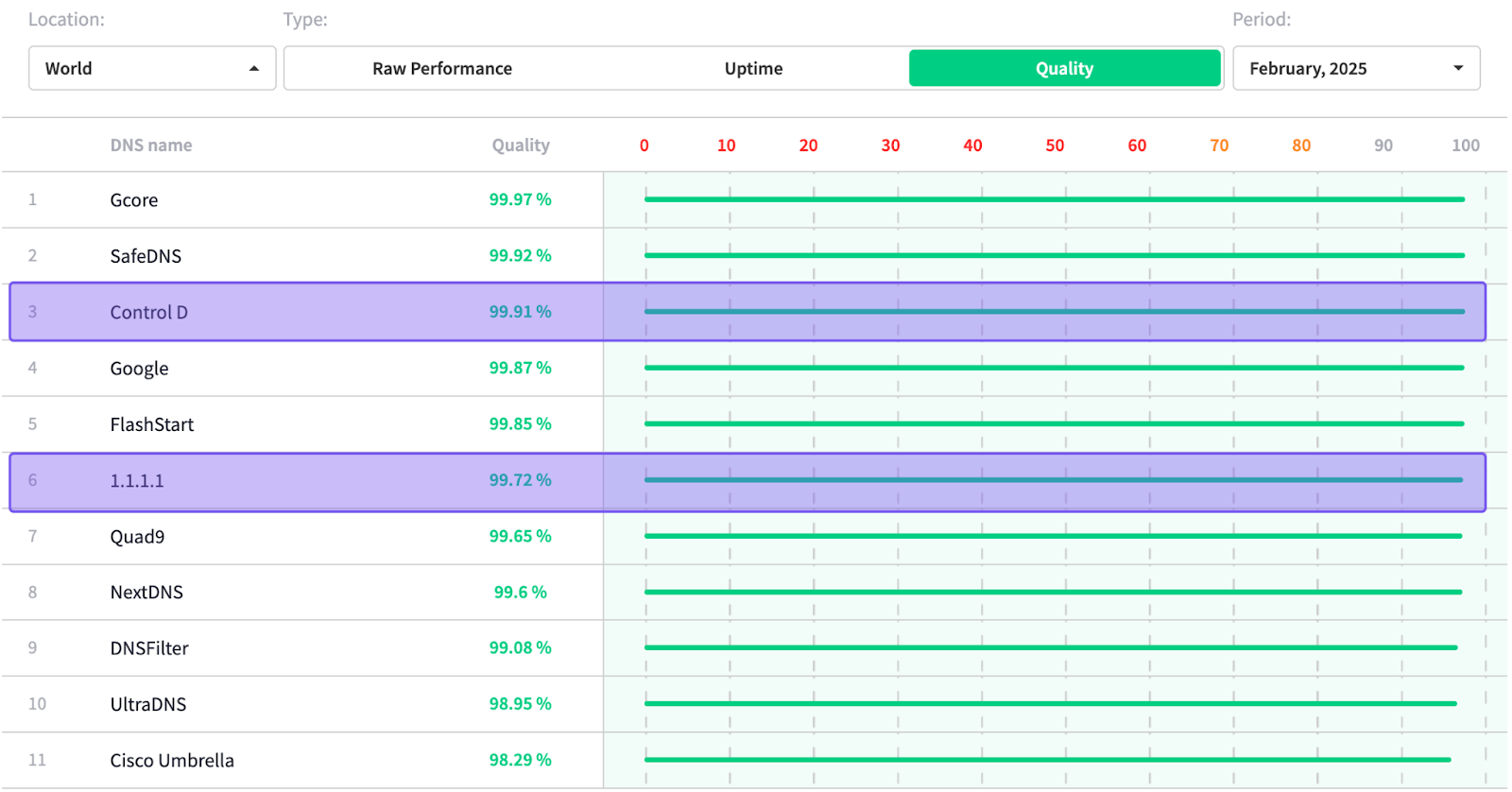Click Quad9's 99.65 % quality value
Viewport: 1512px width, 792px height.
[x=521, y=536]
